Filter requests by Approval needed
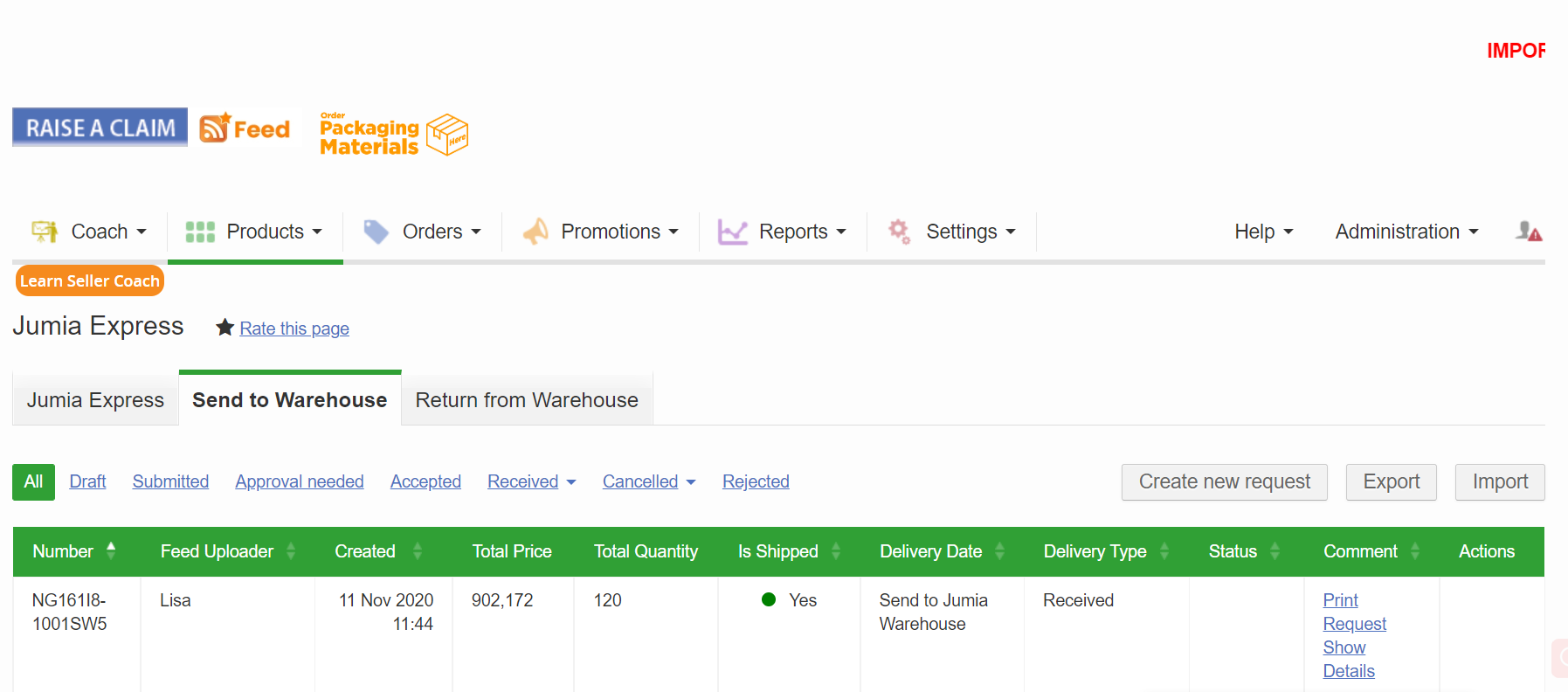Image resolution: width=1568 pixels, height=692 pixels. [x=299, y=481]
